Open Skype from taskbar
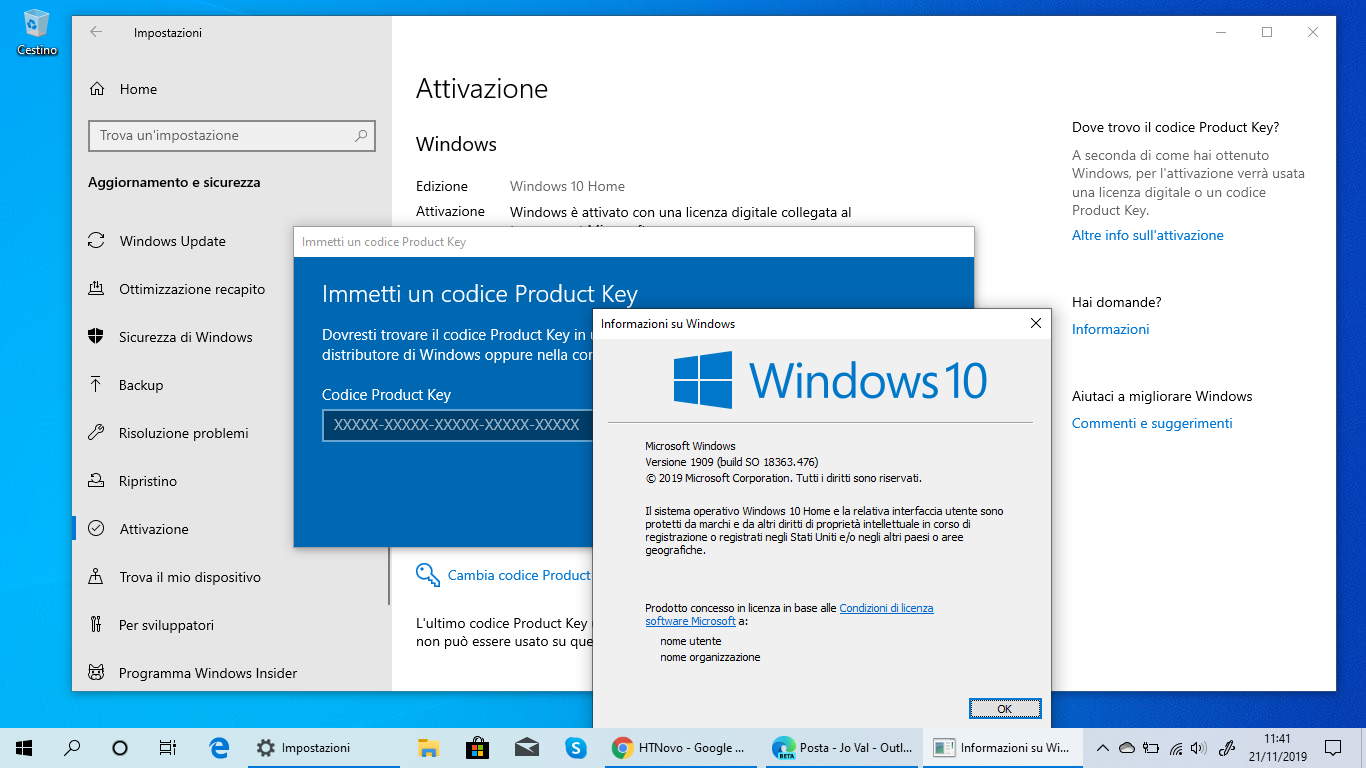Screen dimensions: 1366x768 [x=575, y=747]
